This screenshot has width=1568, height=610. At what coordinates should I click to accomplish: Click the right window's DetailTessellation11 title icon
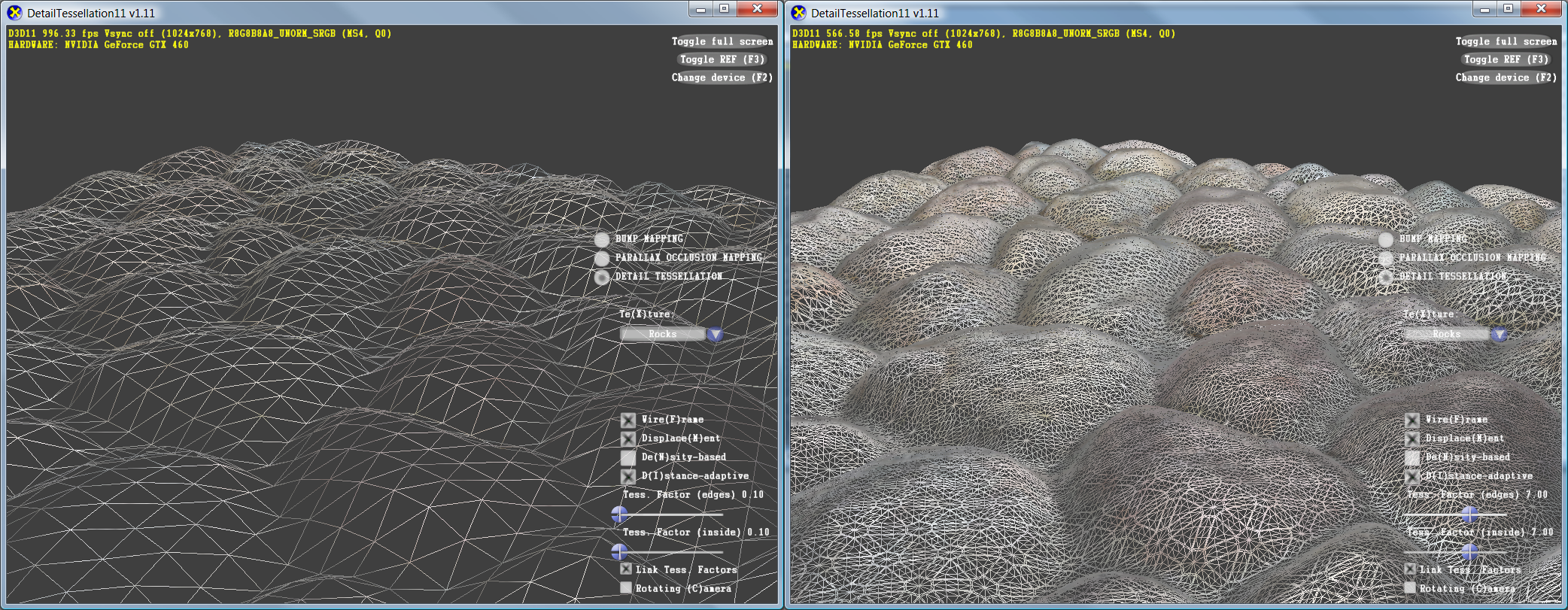tap(798, 13)
